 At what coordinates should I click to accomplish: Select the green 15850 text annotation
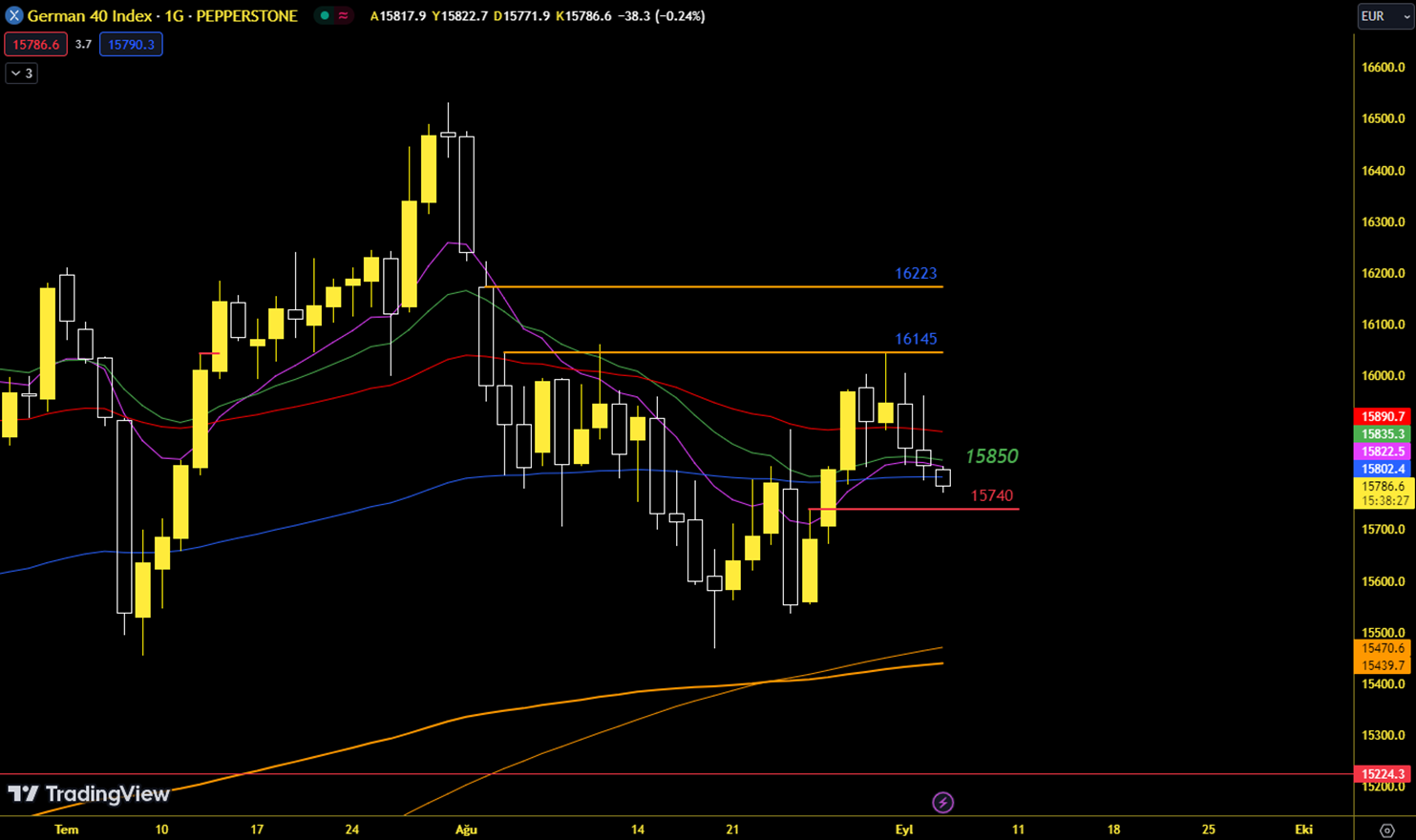click(991, 456)
